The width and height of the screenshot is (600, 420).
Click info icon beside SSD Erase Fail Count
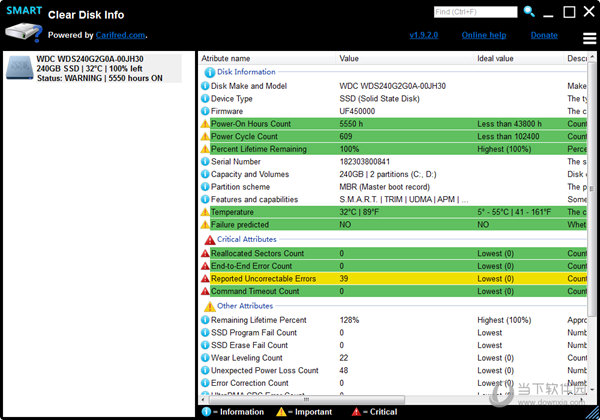click(205, 345)
